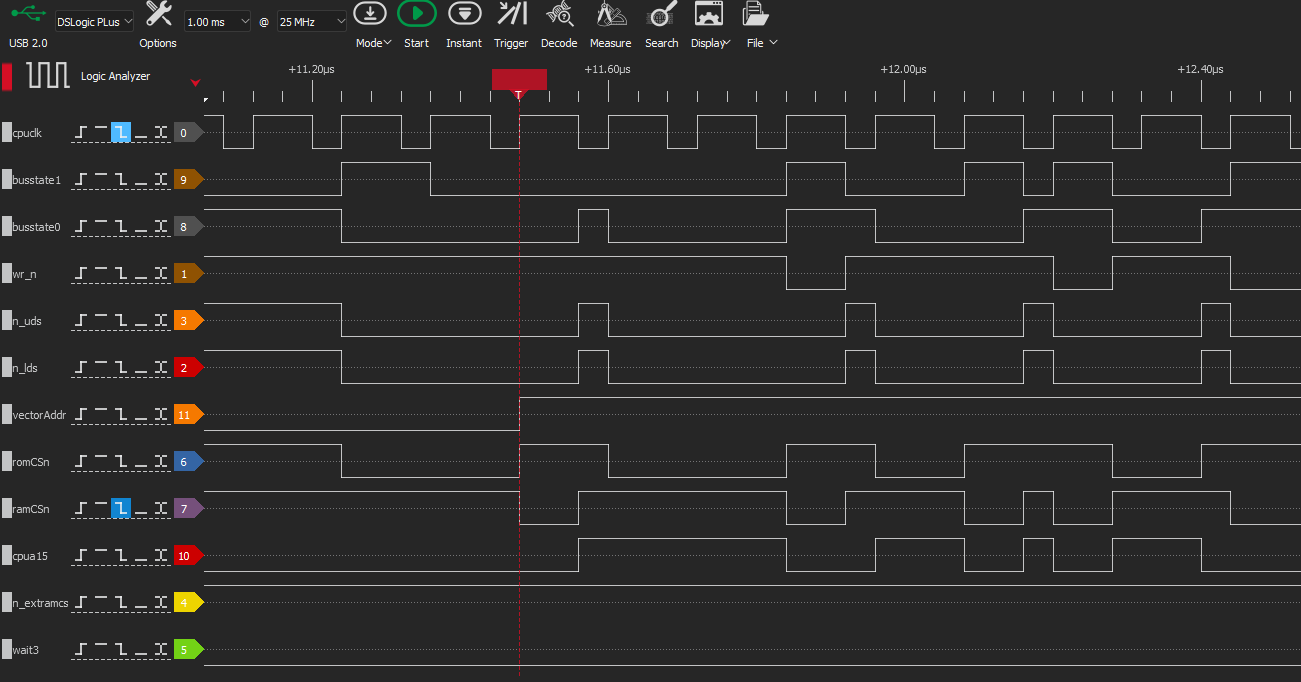Expand the 1.00 ms duration dropdown
The image size is (1301, 682).
[217, 21]
